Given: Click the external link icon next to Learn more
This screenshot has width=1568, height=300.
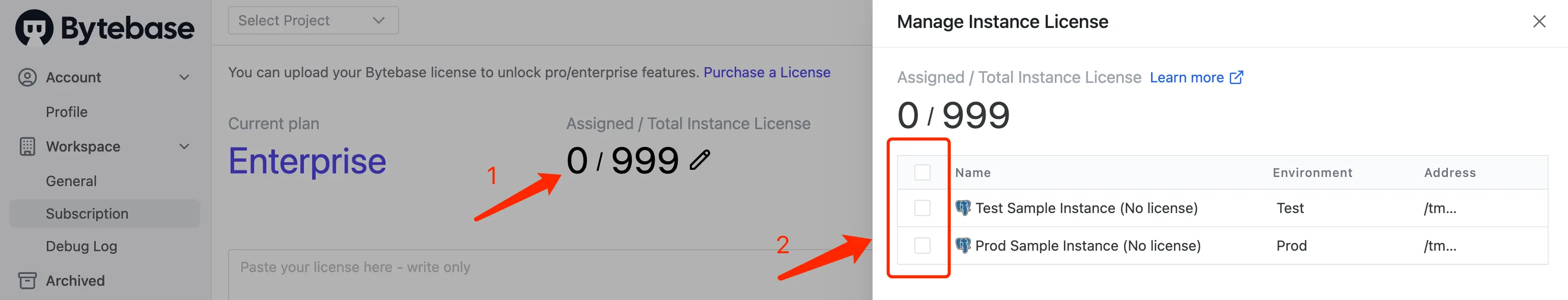Looking at the screenshot, I should 1236,77.
